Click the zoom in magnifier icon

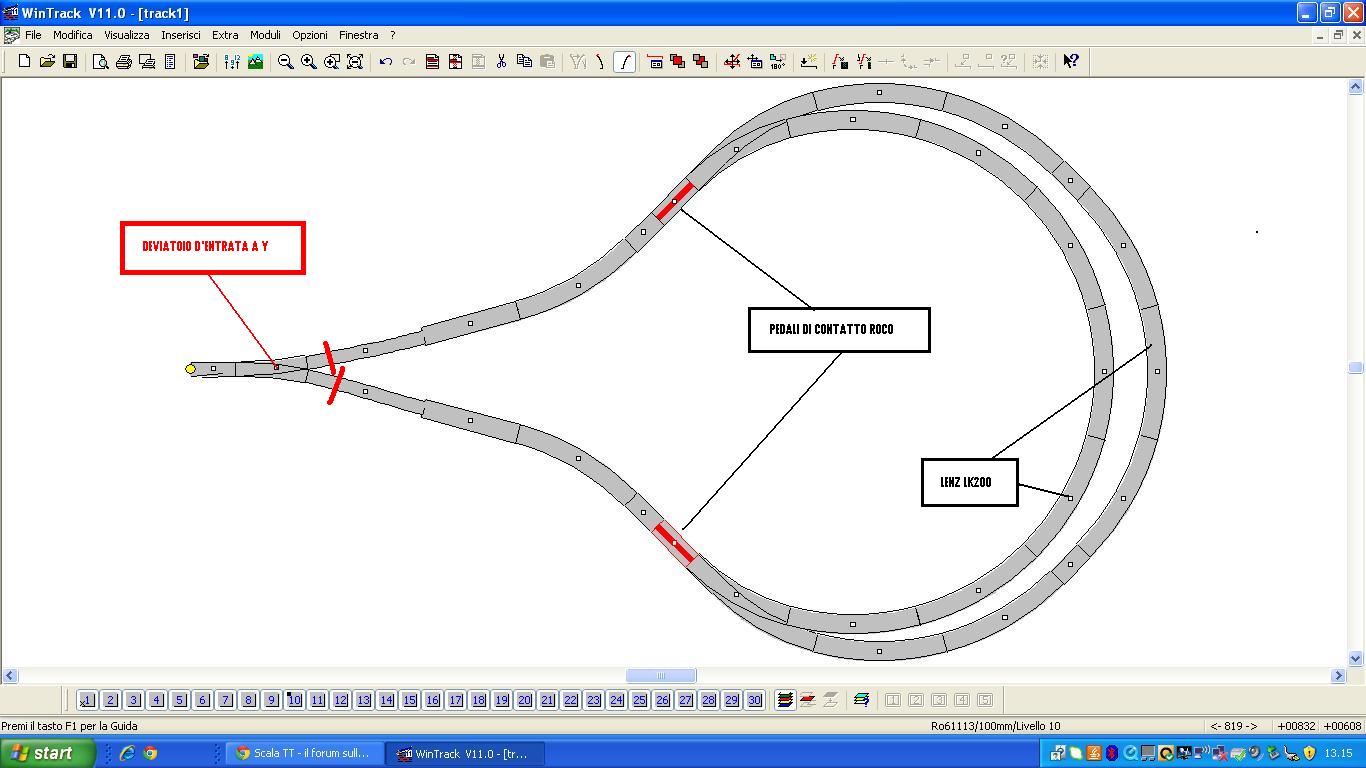click(309, 62)
